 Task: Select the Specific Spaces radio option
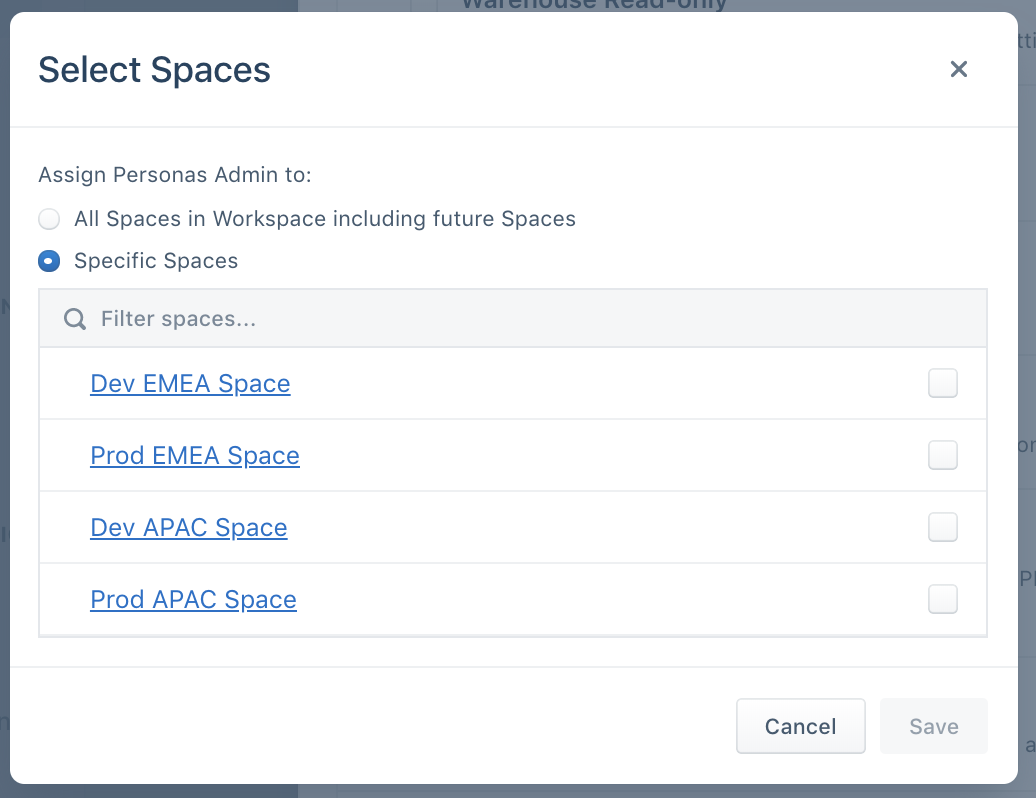tap(49, 261)
